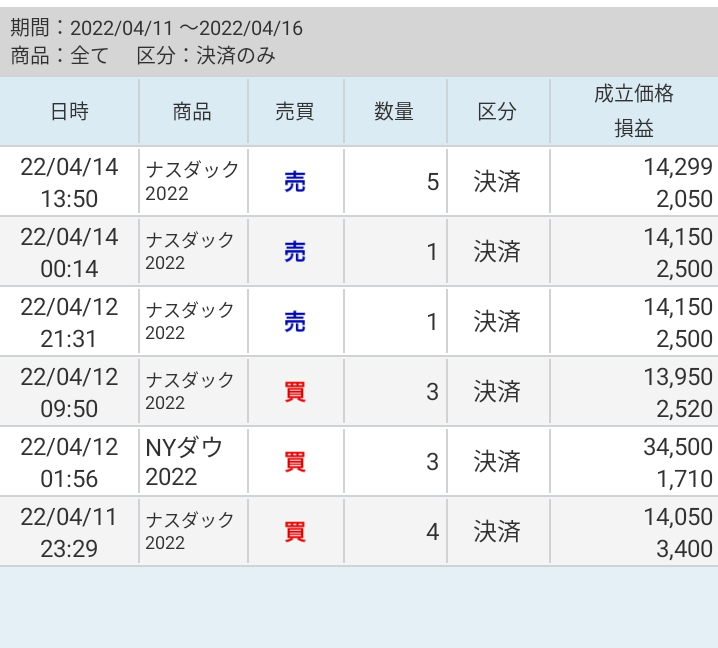Click the 期間 date range text
This screenshot has height=648, width=718.
point(156,28)
